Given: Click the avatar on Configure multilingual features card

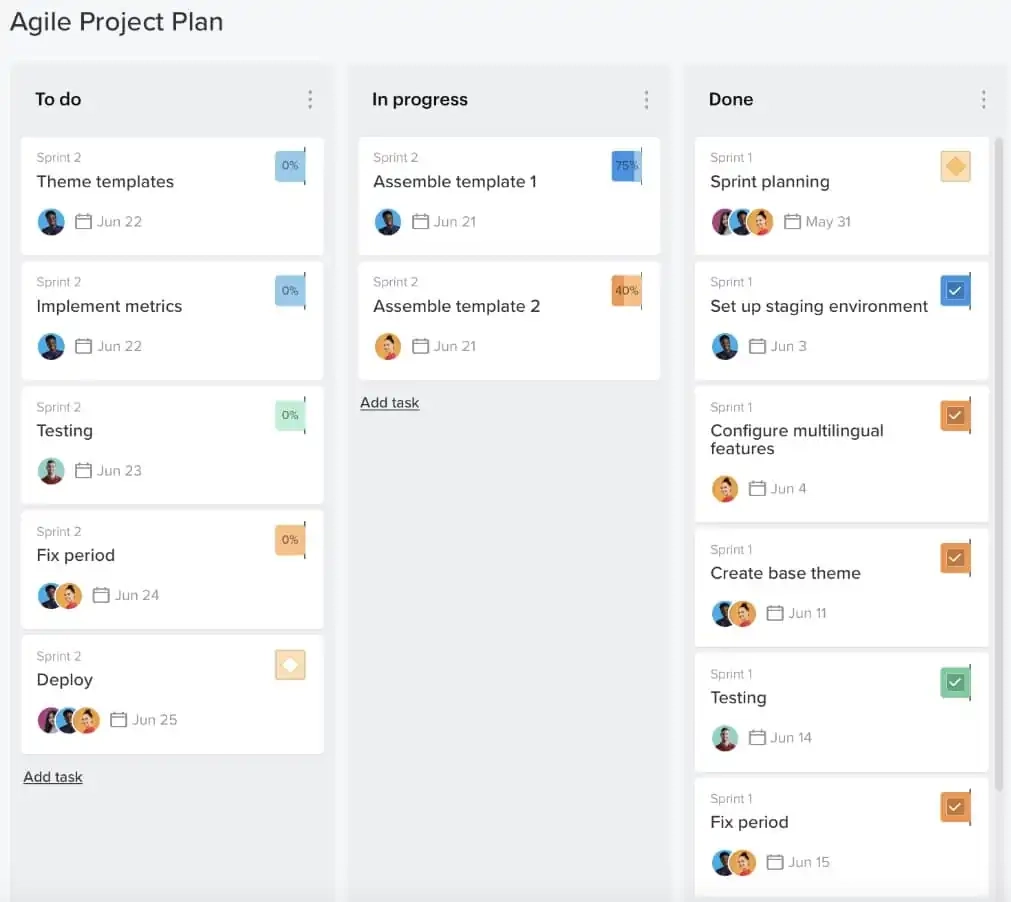Looking at the screenshot, I should tap(725, 488).
